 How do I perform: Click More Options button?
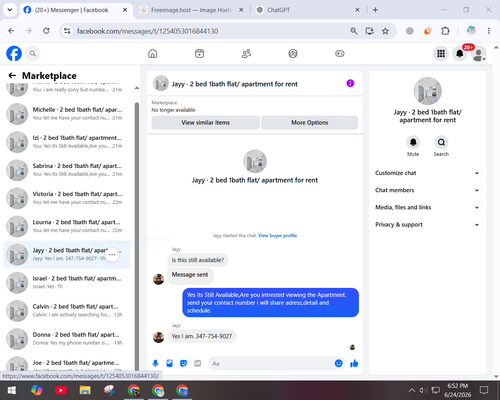(310, 123)
